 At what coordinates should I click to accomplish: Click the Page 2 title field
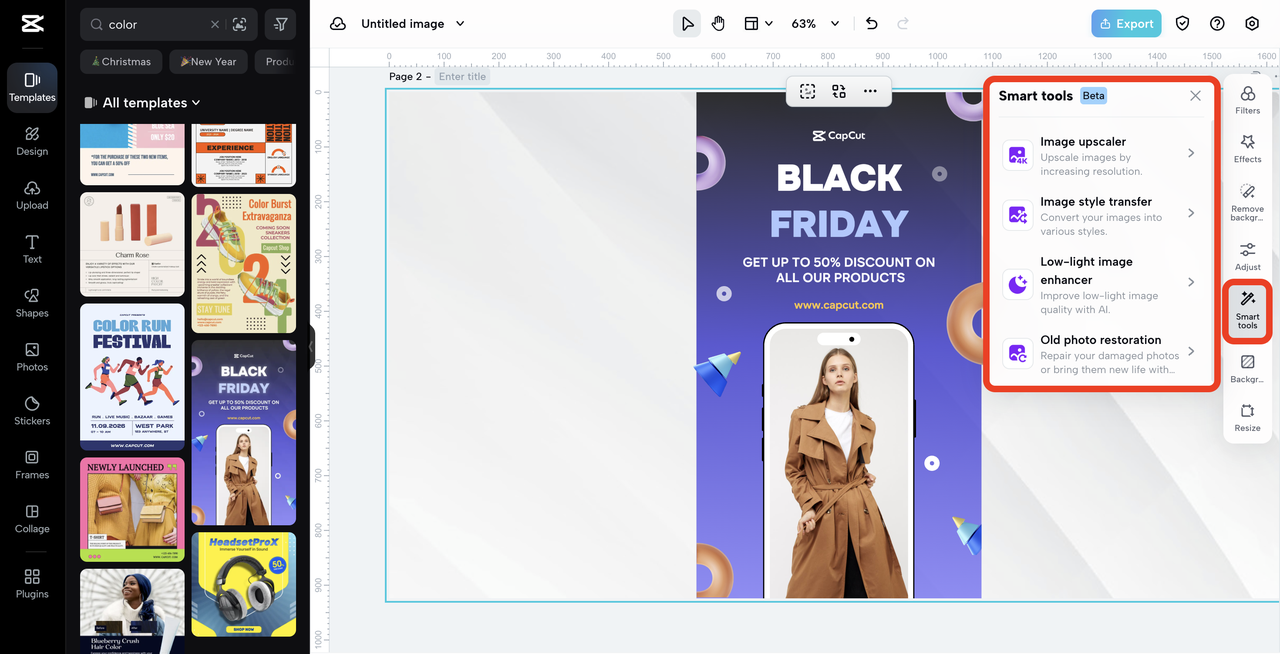pos(463,77)
